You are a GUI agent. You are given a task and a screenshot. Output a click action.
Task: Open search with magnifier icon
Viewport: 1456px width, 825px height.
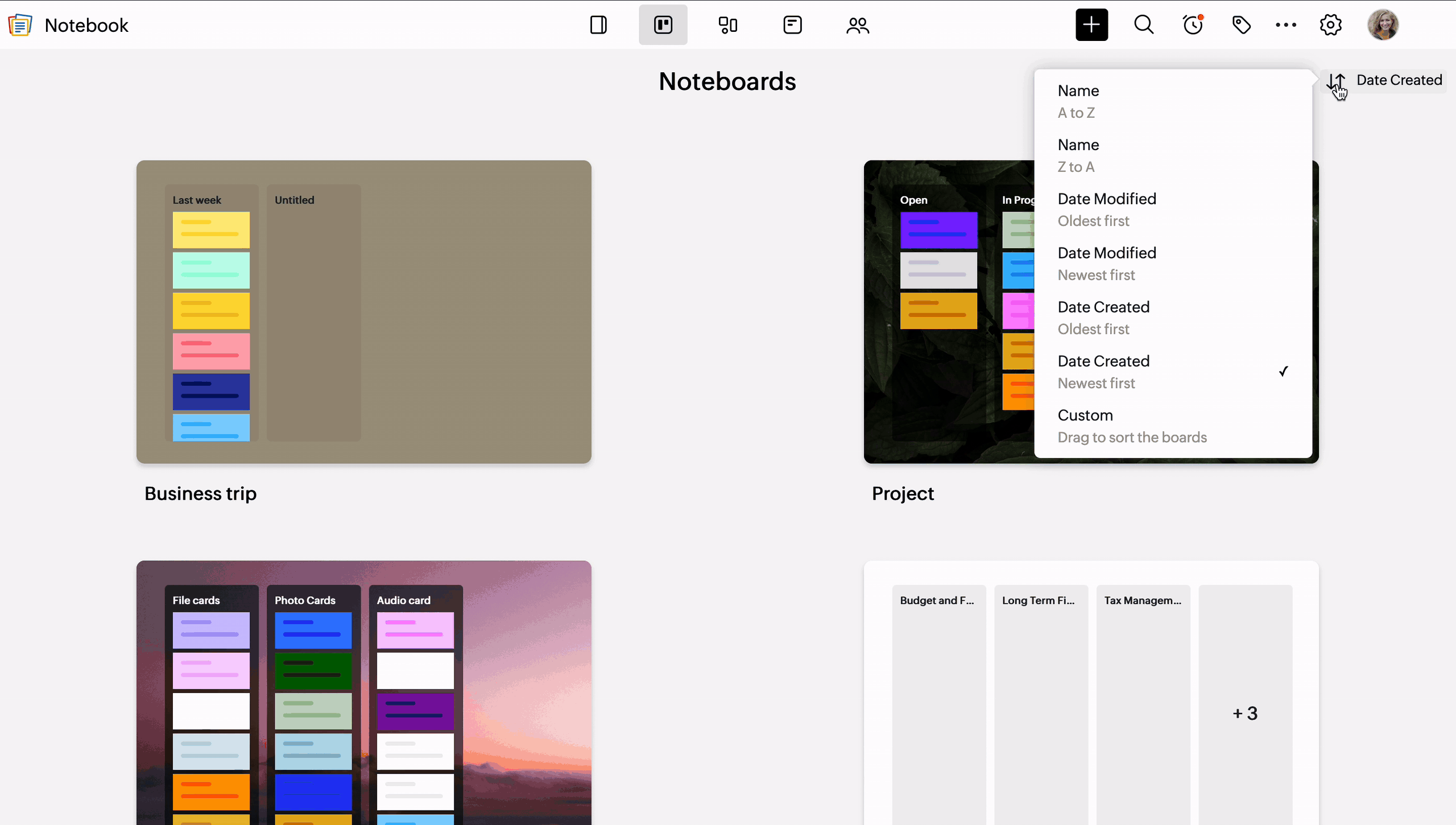pyautogui.click(x=1144, y=25)
